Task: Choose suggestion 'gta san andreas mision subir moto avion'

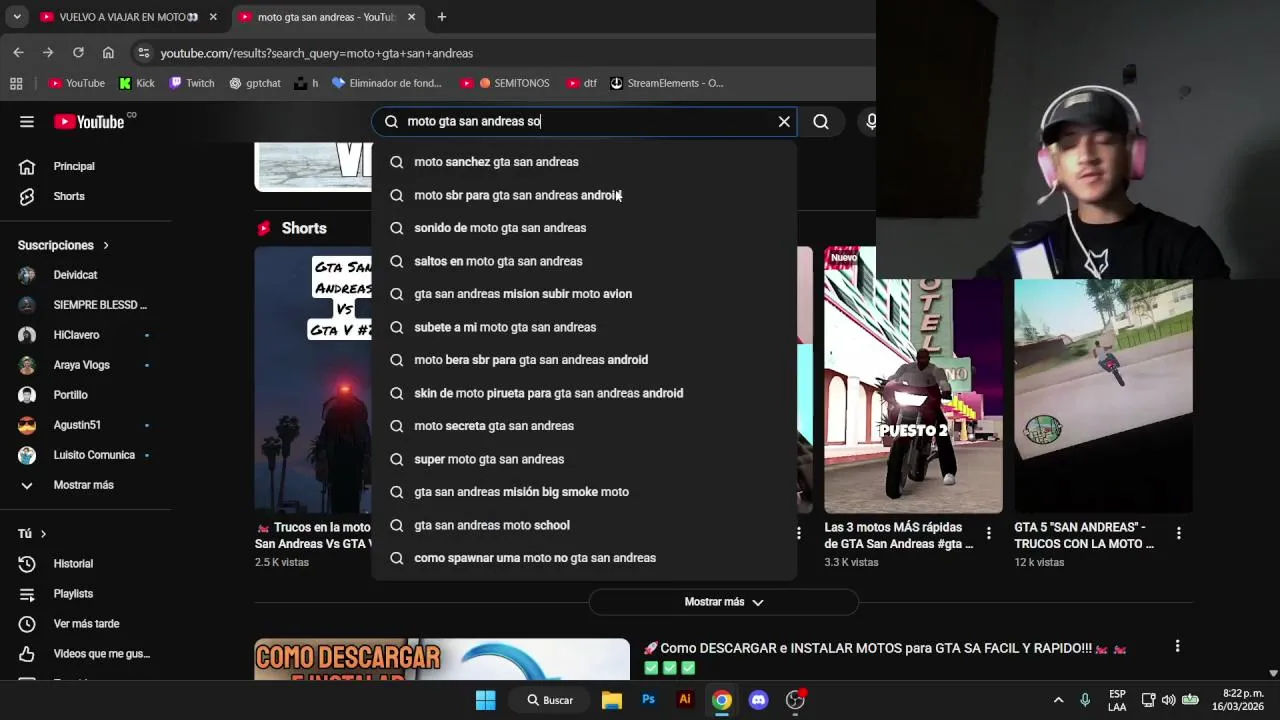Action: [584, 294]
